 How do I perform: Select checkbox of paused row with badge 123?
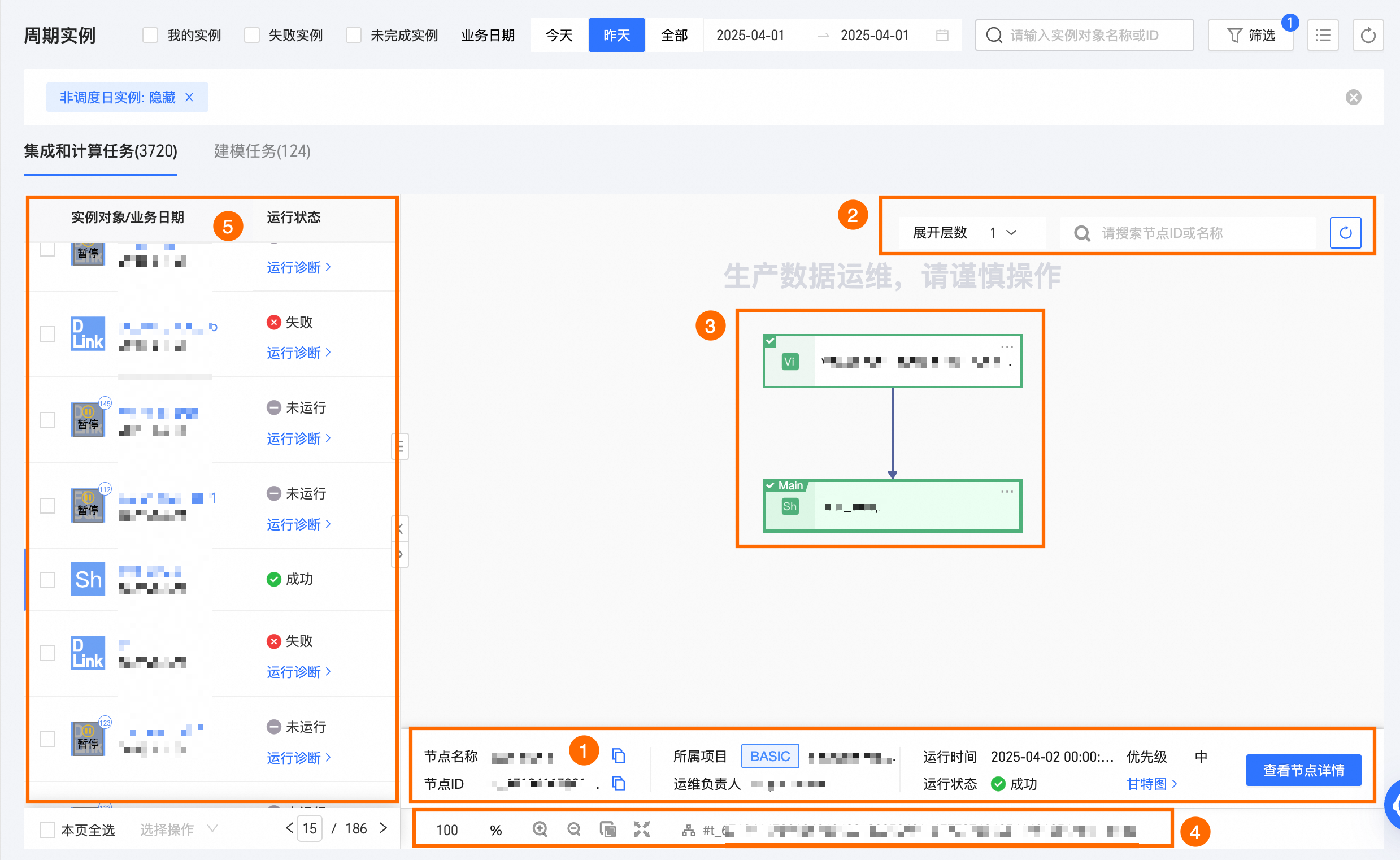coord(47,739)
